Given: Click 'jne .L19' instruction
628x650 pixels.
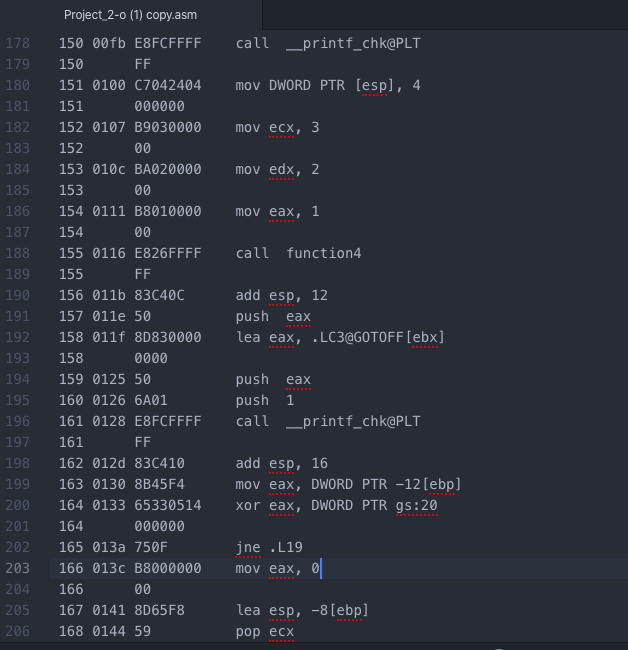Looking at the screenshot, I should point(269,547).
